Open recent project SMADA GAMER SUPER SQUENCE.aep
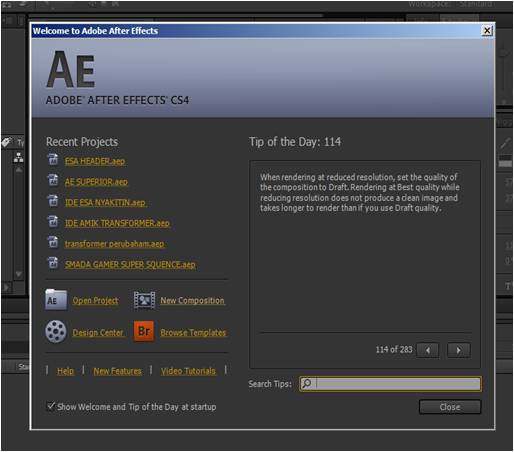 click(130, 264)
